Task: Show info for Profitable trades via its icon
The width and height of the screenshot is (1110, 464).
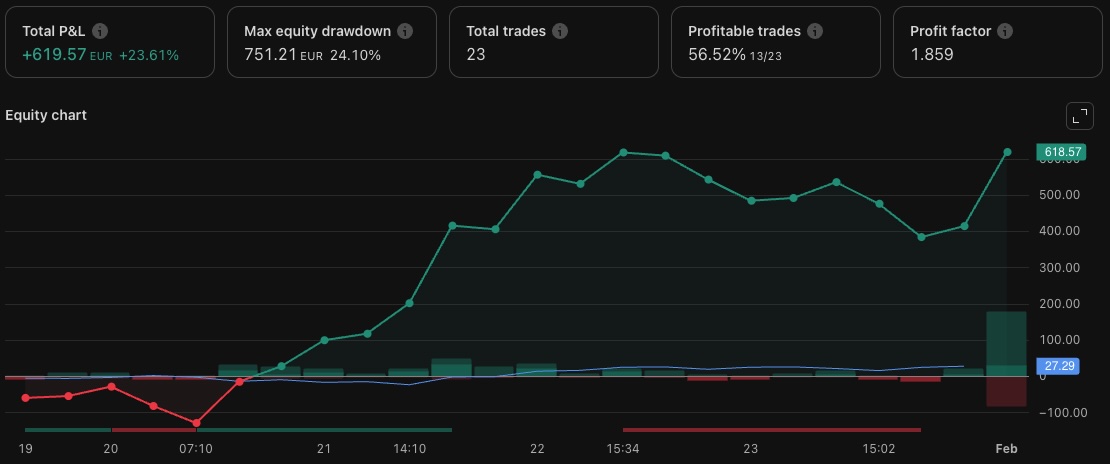Action: (815, 31)
